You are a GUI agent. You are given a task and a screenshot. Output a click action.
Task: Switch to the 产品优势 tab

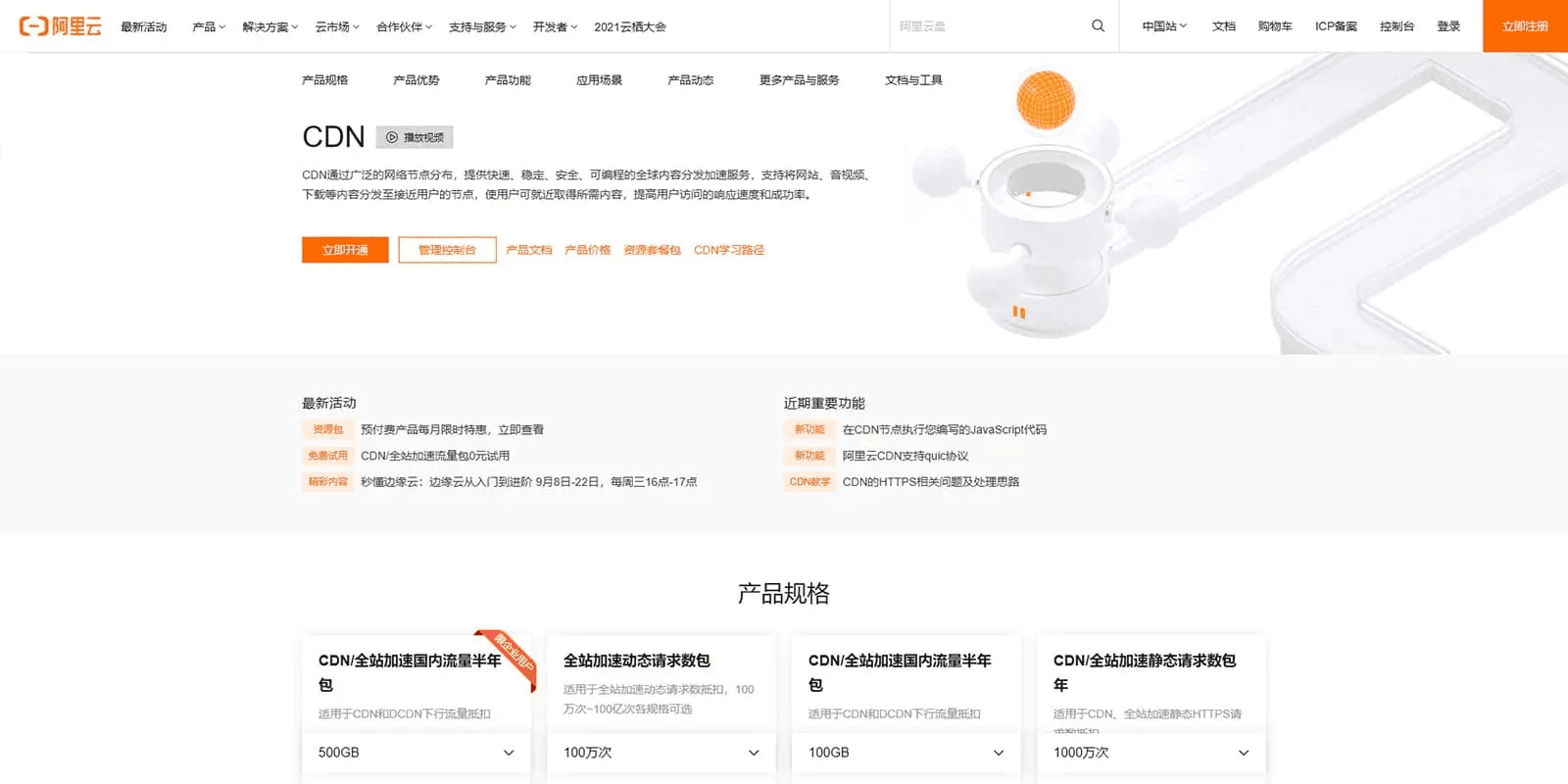click(416, 80)
